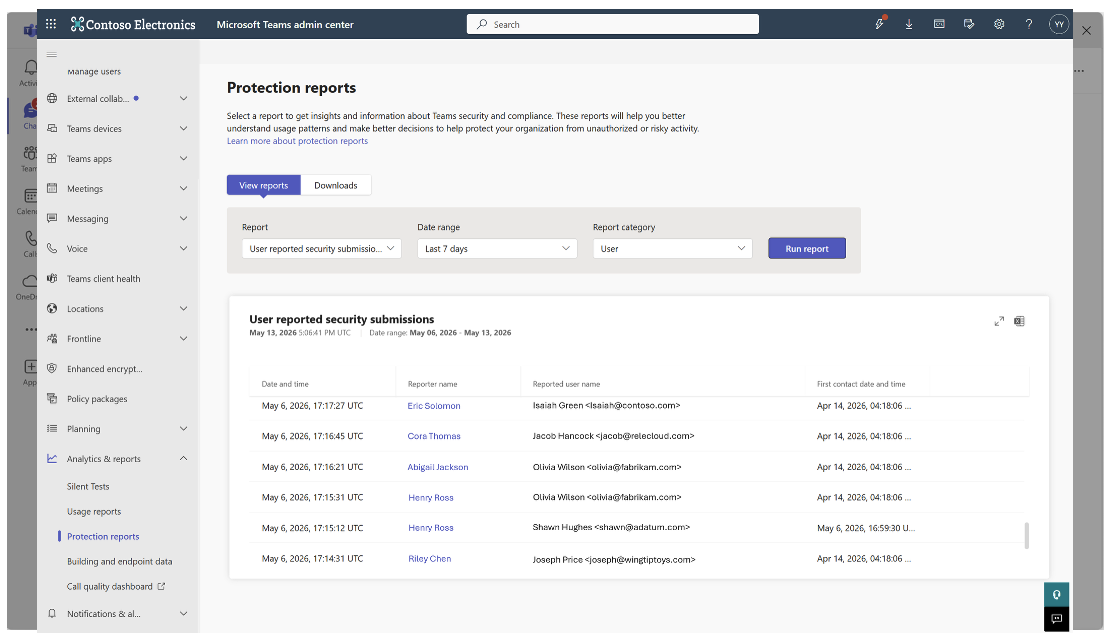1110x640 pixels.
Task: Expand Messaging chevron
Action: pyautogui.click(x=183, y=218)
